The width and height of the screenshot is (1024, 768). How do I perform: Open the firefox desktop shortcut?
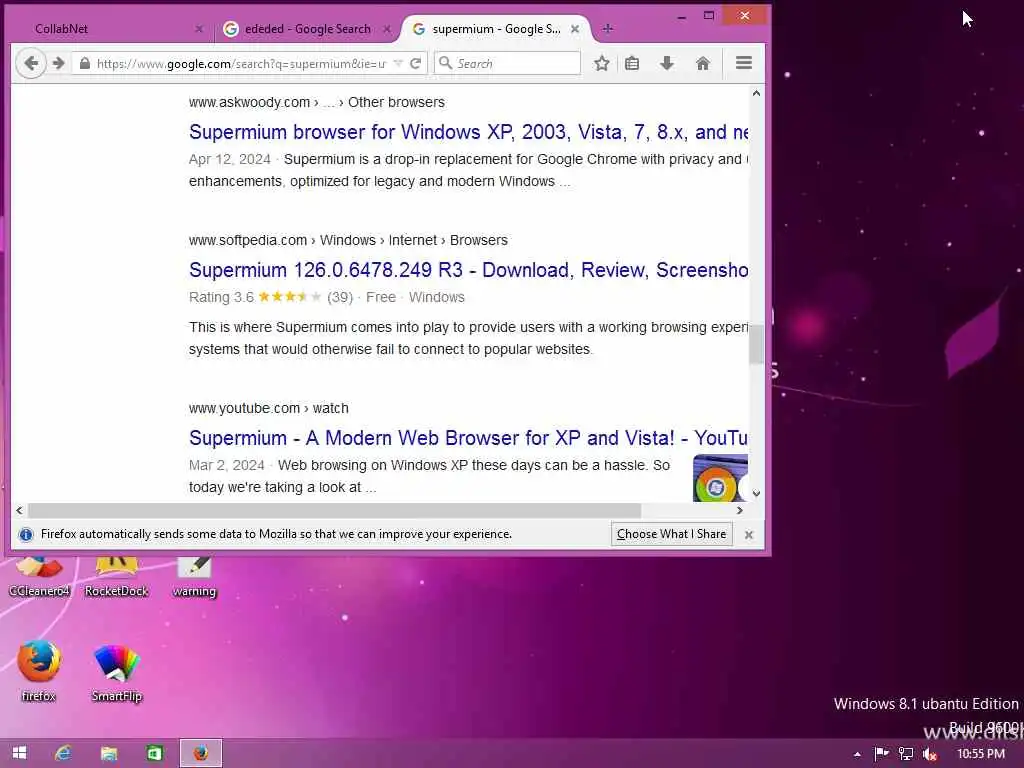(39, 671)
